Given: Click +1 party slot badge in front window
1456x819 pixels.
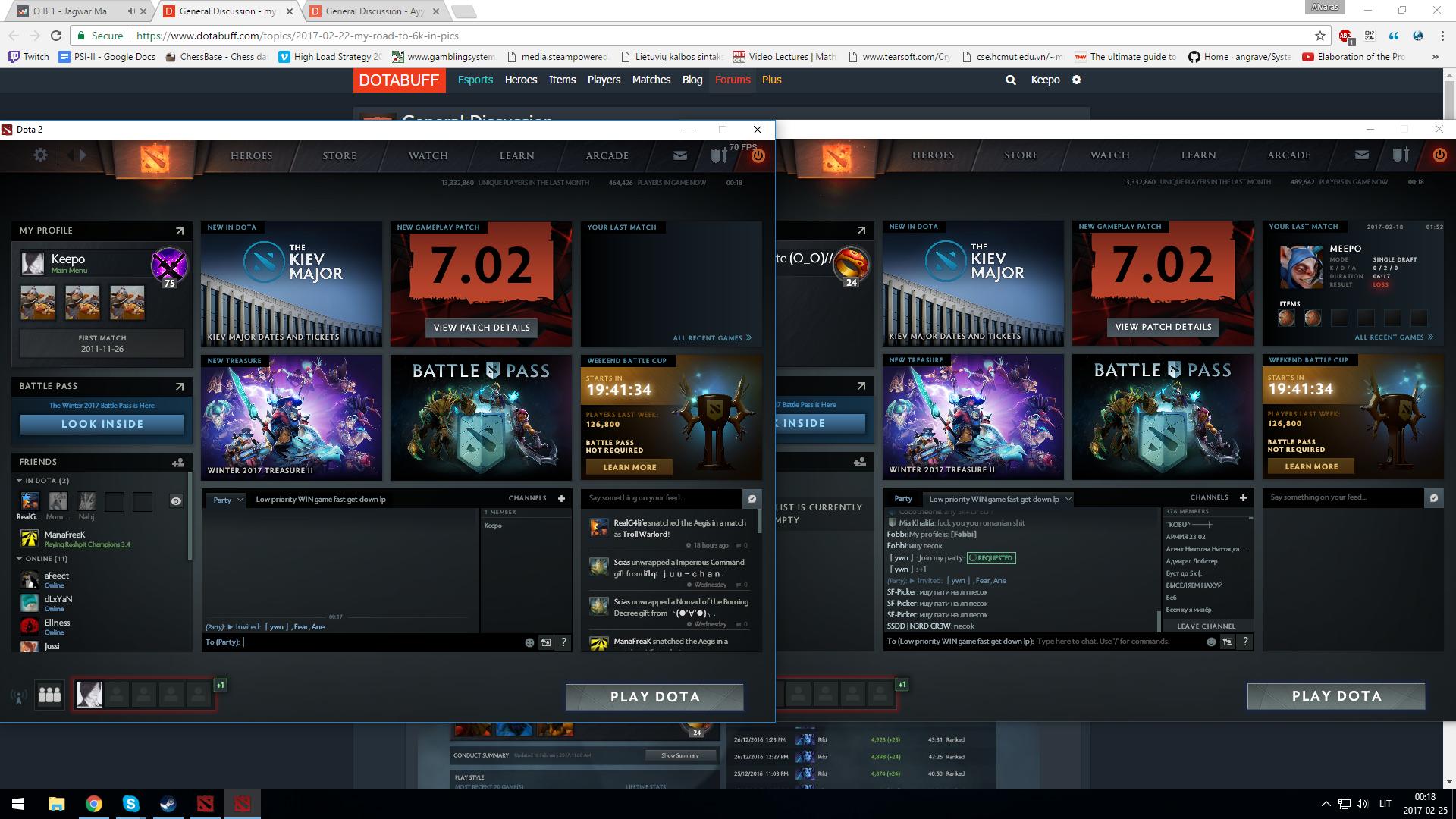Looking at the screenshot, I should pos(220,685).
